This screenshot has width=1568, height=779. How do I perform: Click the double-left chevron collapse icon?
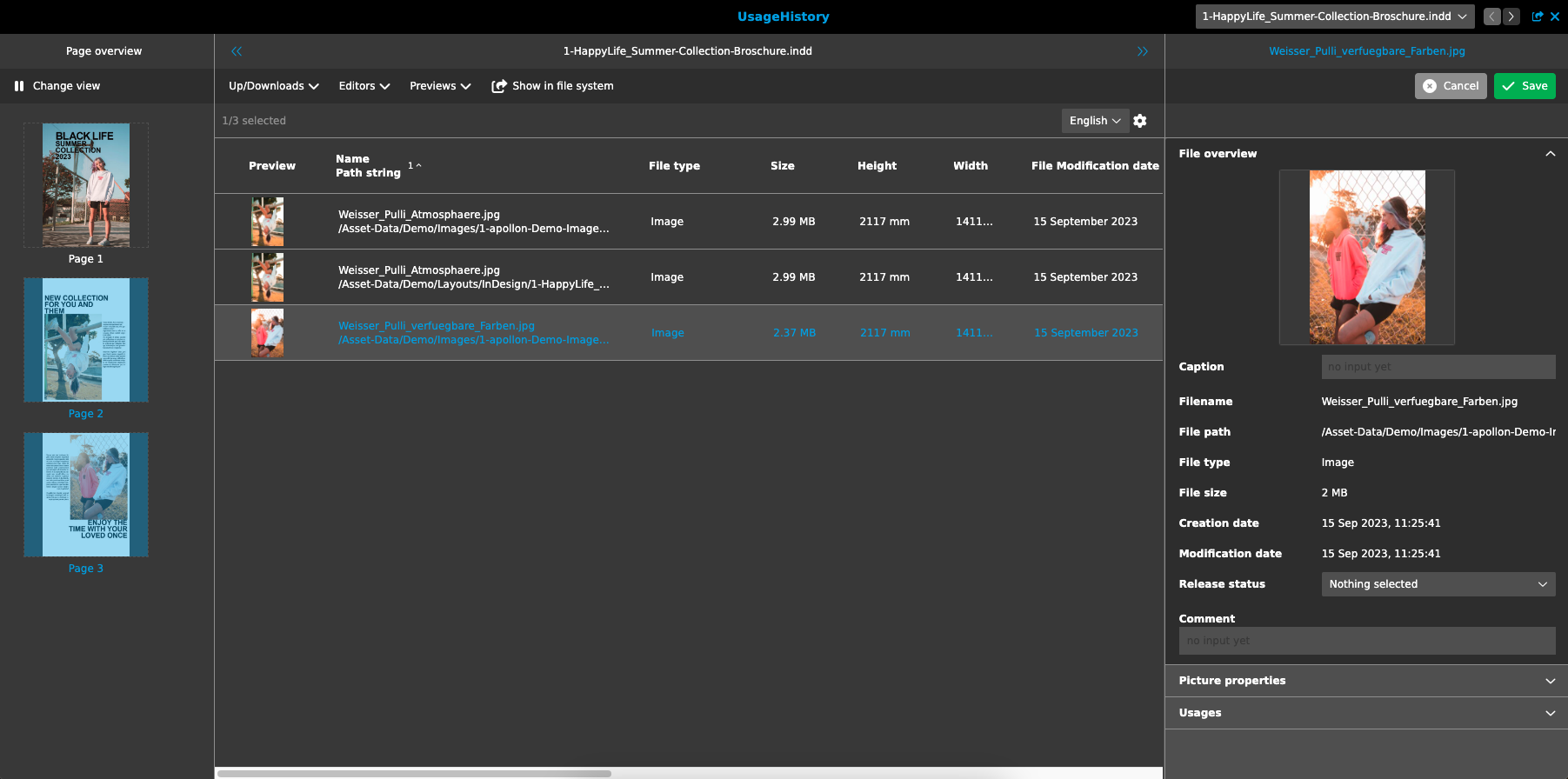[x=237, y=51]
